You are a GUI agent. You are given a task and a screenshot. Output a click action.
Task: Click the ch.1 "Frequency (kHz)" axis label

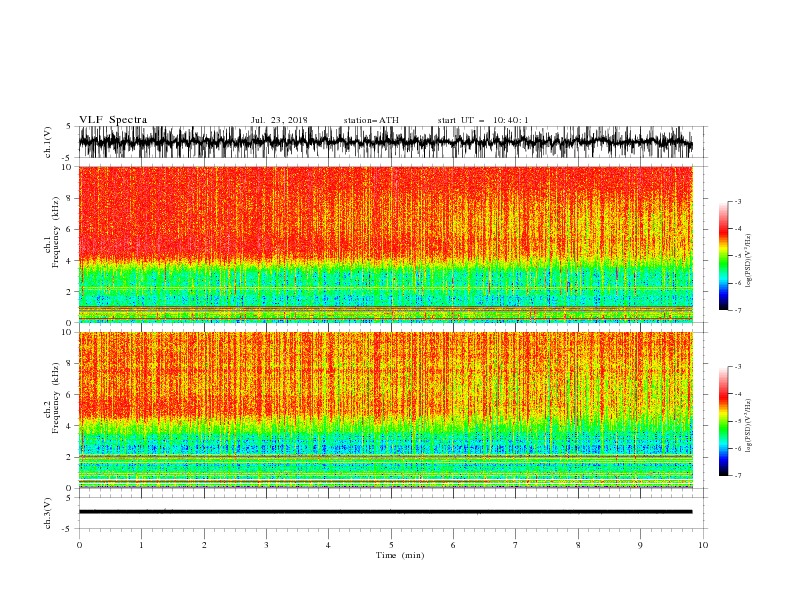[x=56, y=230]
